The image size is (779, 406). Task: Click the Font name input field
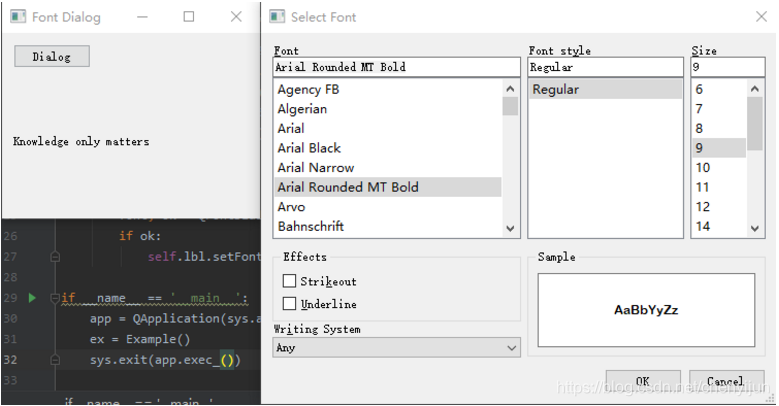point(396,67)
